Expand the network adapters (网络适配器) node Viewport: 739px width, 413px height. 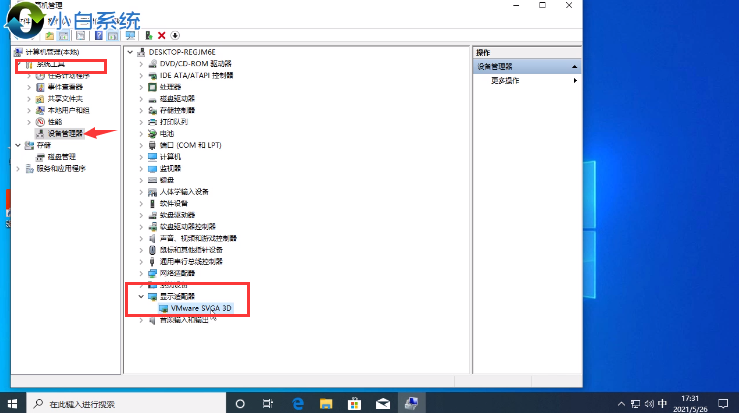click(x=141, y=273)
